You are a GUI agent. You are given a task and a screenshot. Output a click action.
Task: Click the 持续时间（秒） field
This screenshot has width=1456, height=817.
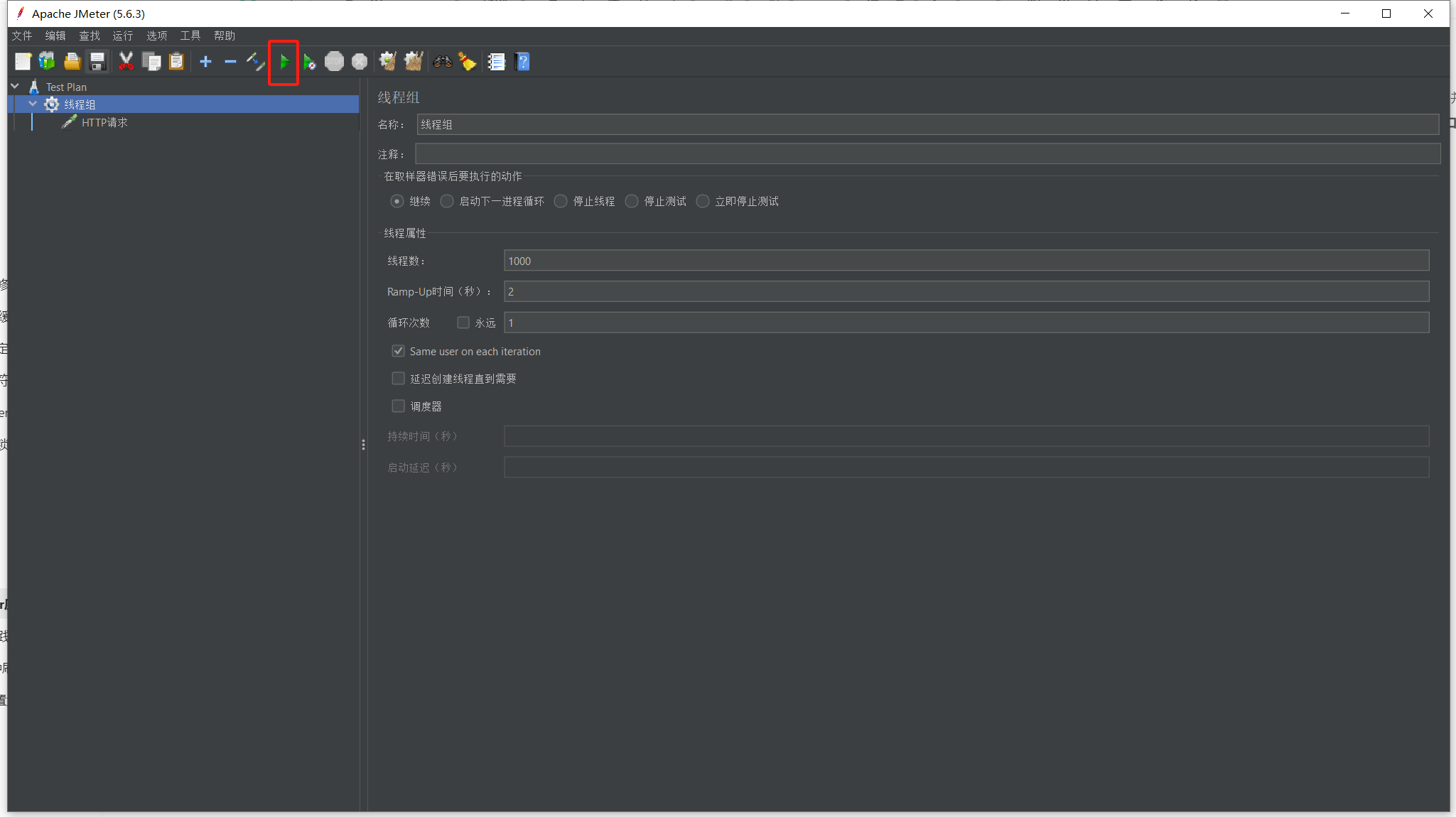[x=966, y=436]
